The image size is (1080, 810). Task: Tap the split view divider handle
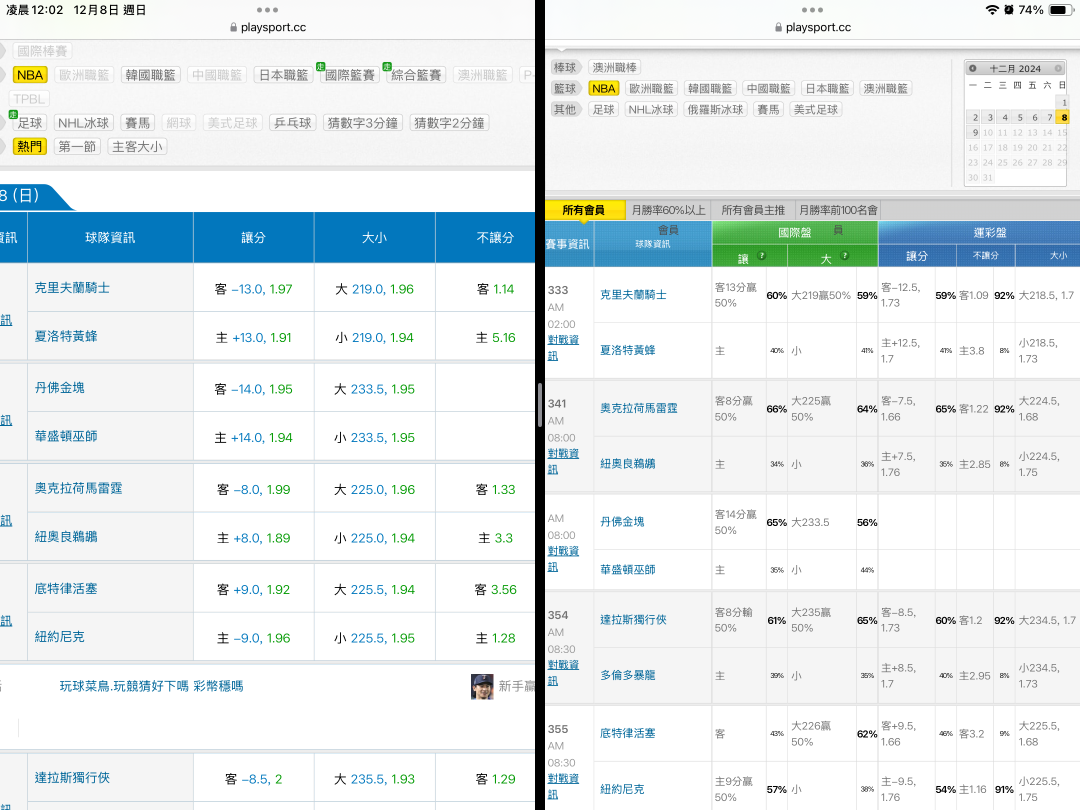coord(540,405)
